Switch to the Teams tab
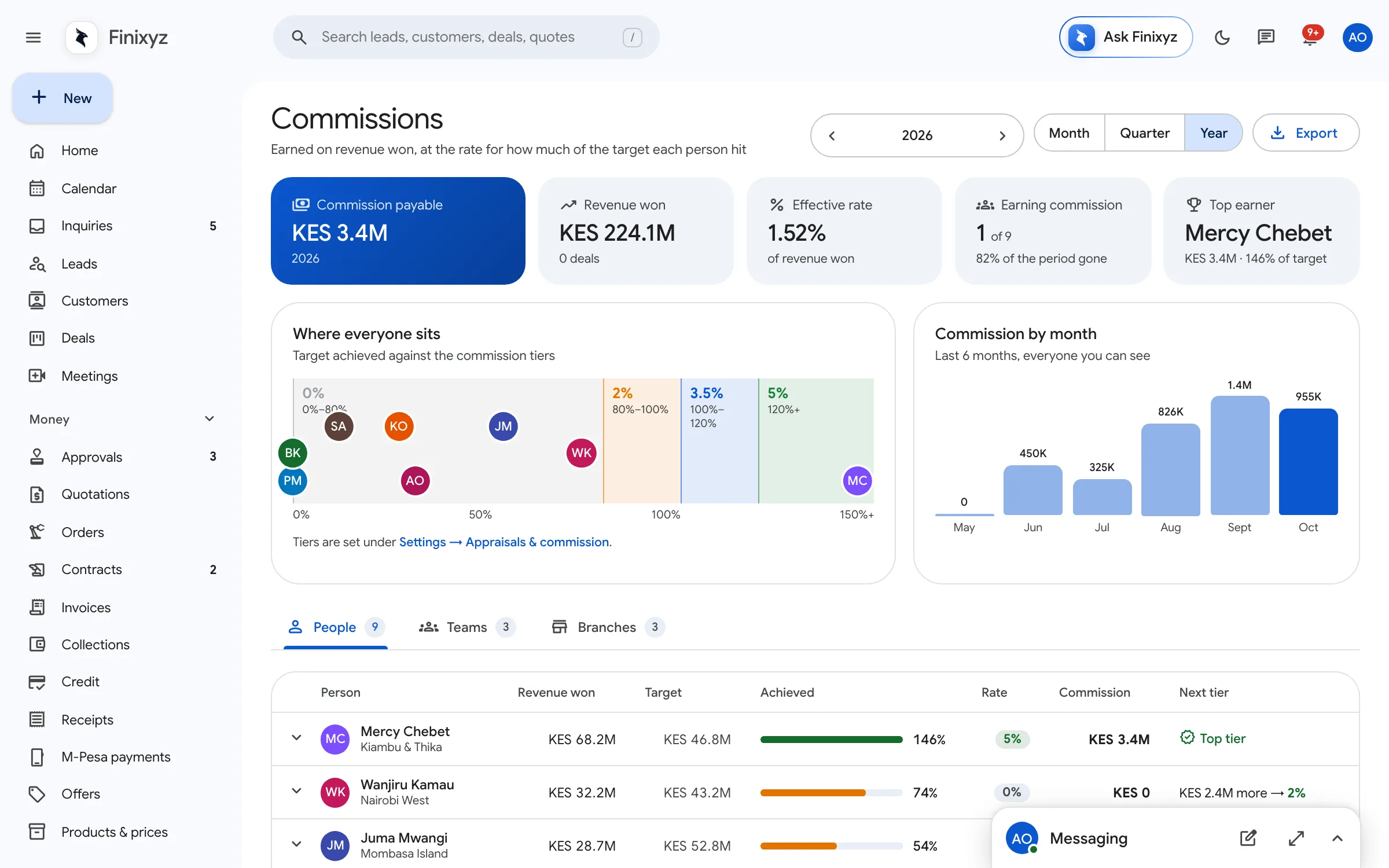Image resolution: width=1389 pixels, height=868 pixels. pyautogui.click(x=467, y=627)
